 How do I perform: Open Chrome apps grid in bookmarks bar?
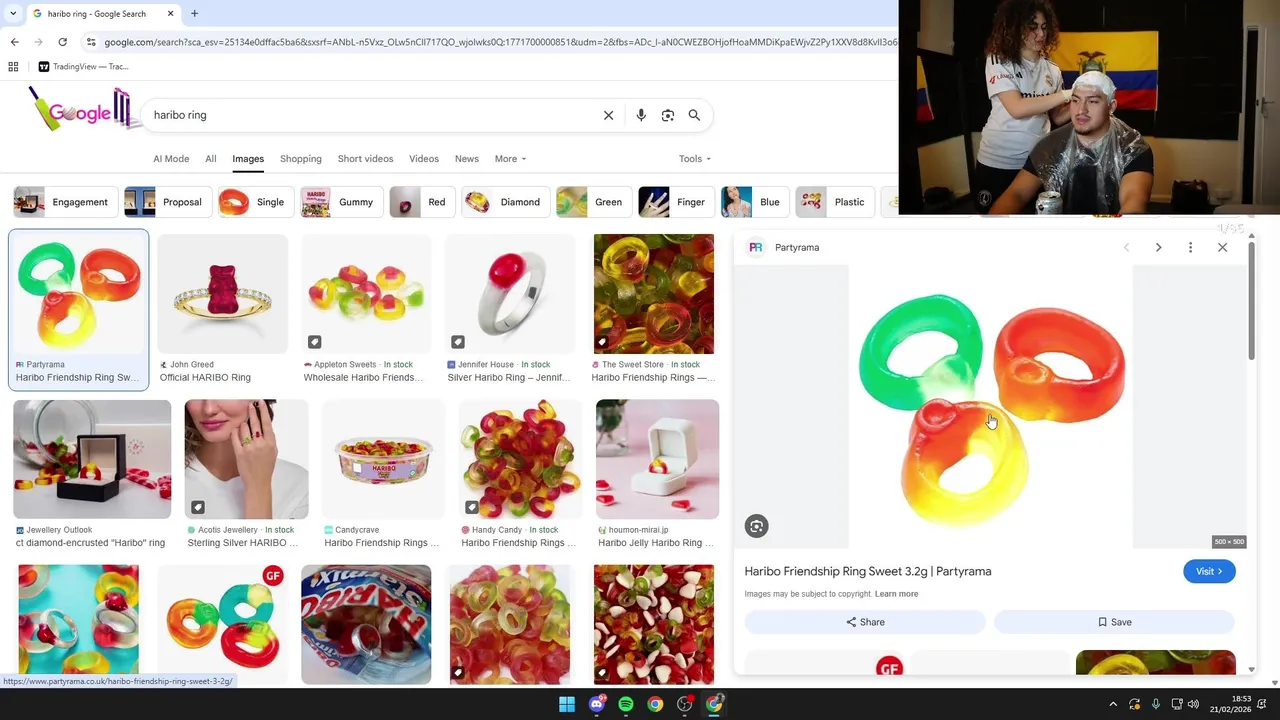coord(13,67)
